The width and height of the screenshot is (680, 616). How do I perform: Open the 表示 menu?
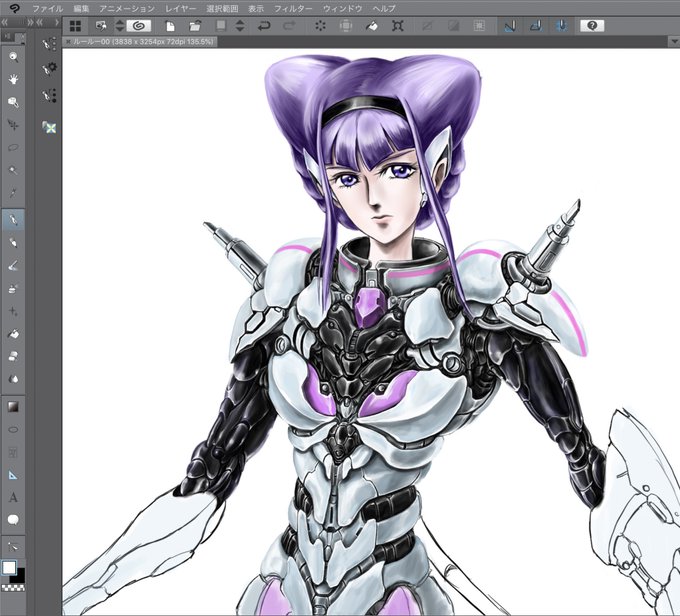[256, 8]
